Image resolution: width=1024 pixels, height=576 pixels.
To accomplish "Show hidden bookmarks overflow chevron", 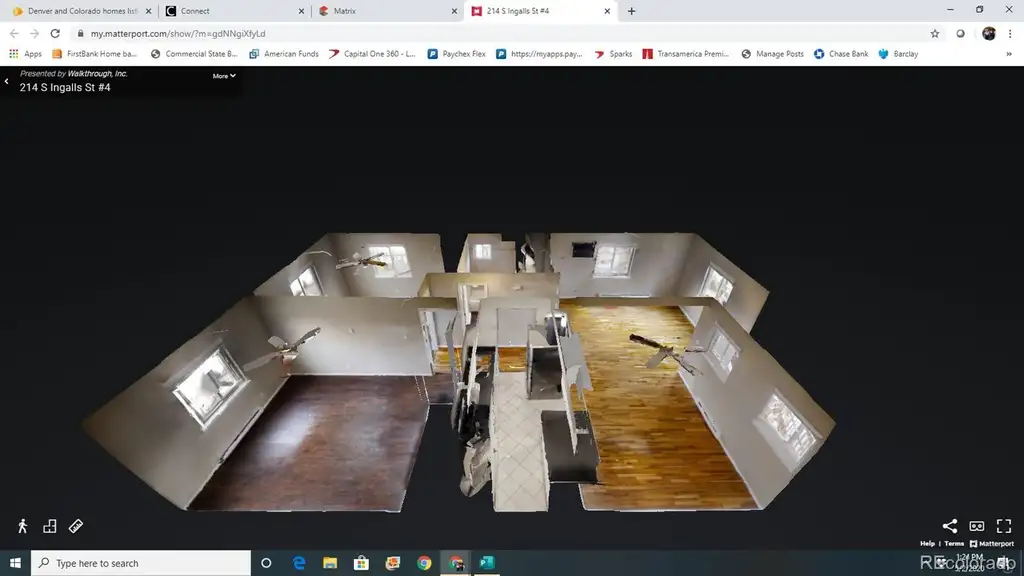I will pos(1009,54).
